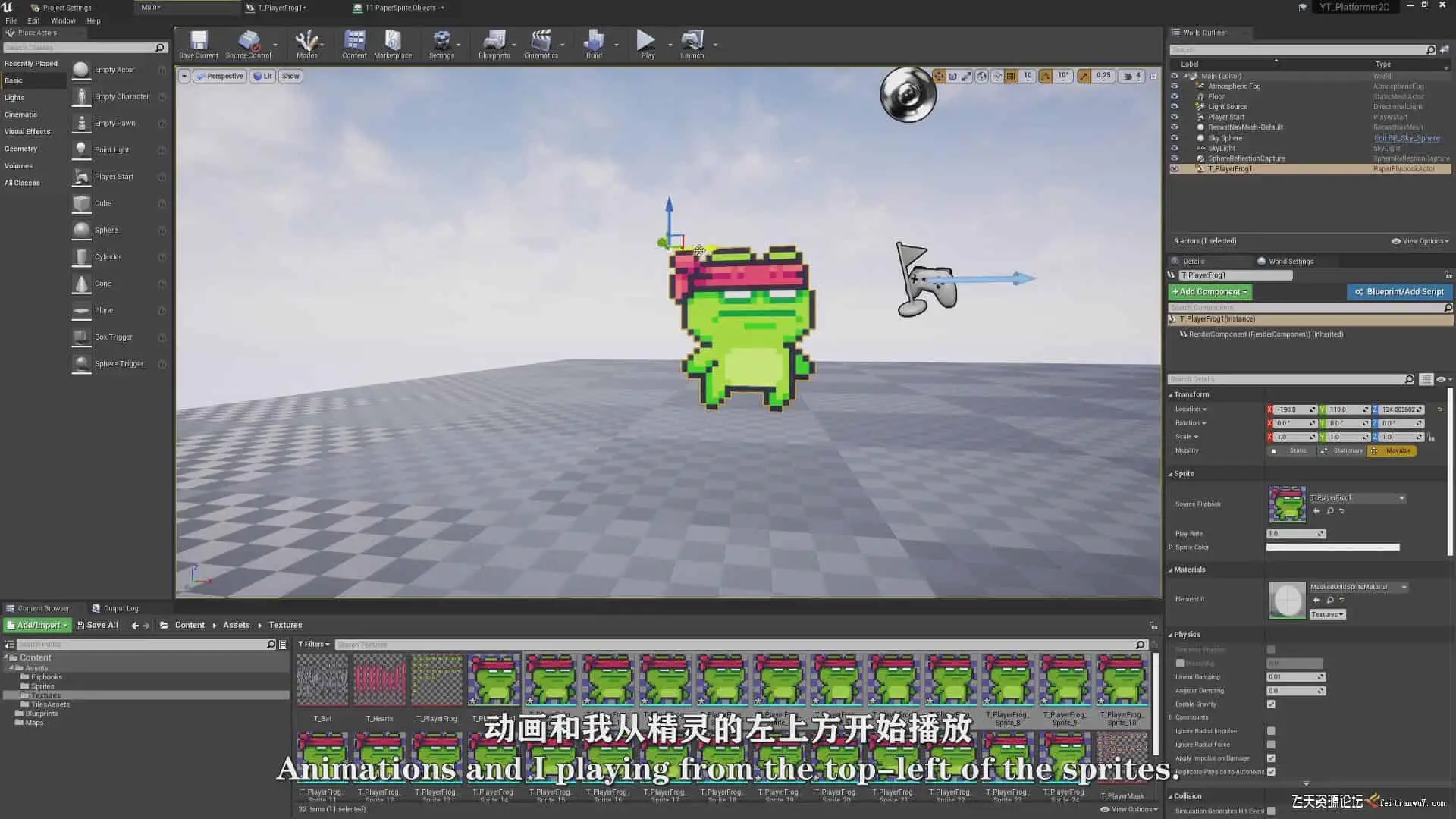1456x819 pixels.
Task: Hide Light Source via its eye icon
Action: click(1175, 107)
